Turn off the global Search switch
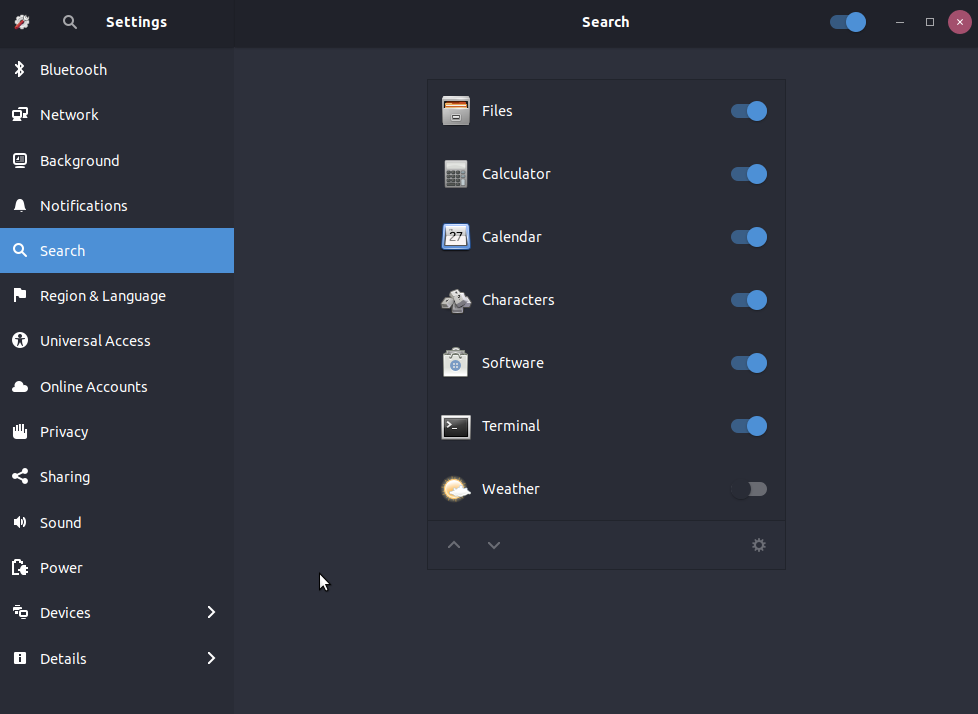This screenshot has height=714, width=978. pyautogui.click(x=847, y=22)
